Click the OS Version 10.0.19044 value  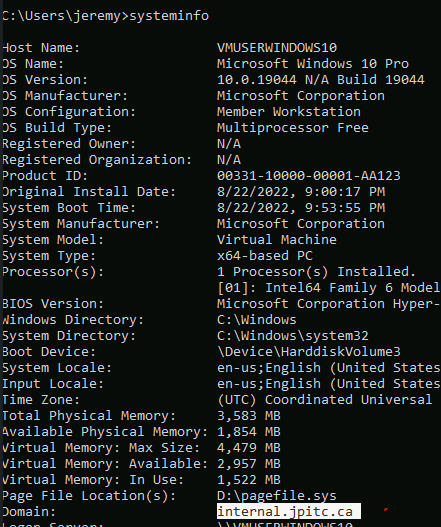pyautogui.click(x=321, y=80)
